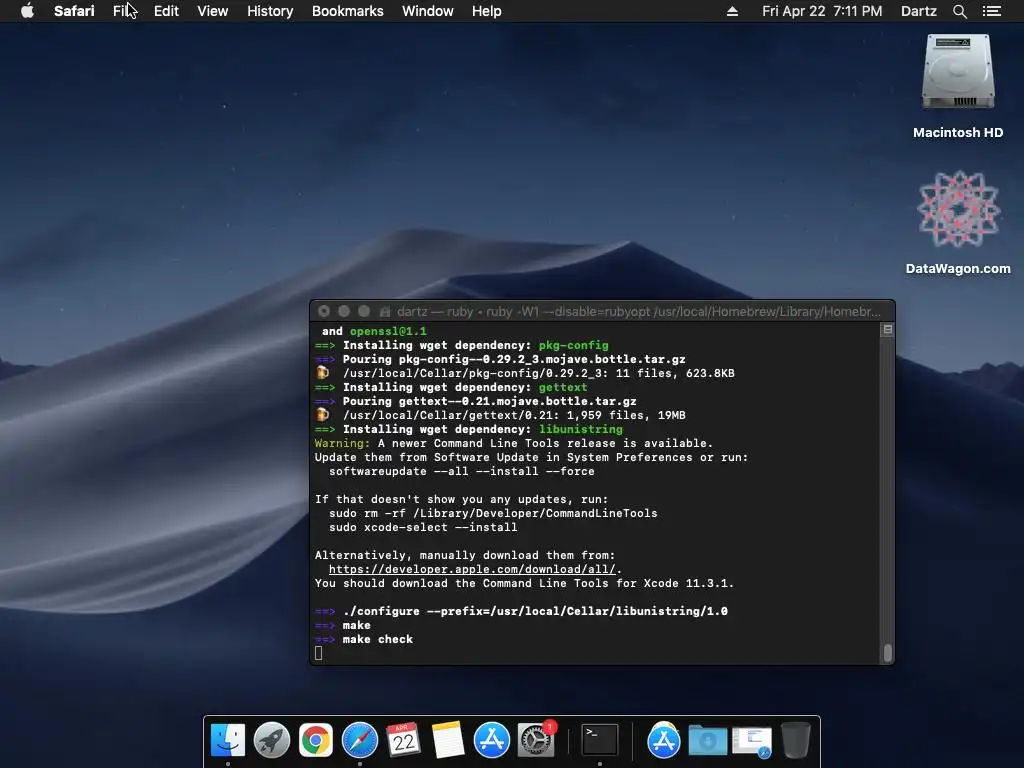Open the History menu
The width and height of the screenshot is (1024, 768).
pos(270,11)
